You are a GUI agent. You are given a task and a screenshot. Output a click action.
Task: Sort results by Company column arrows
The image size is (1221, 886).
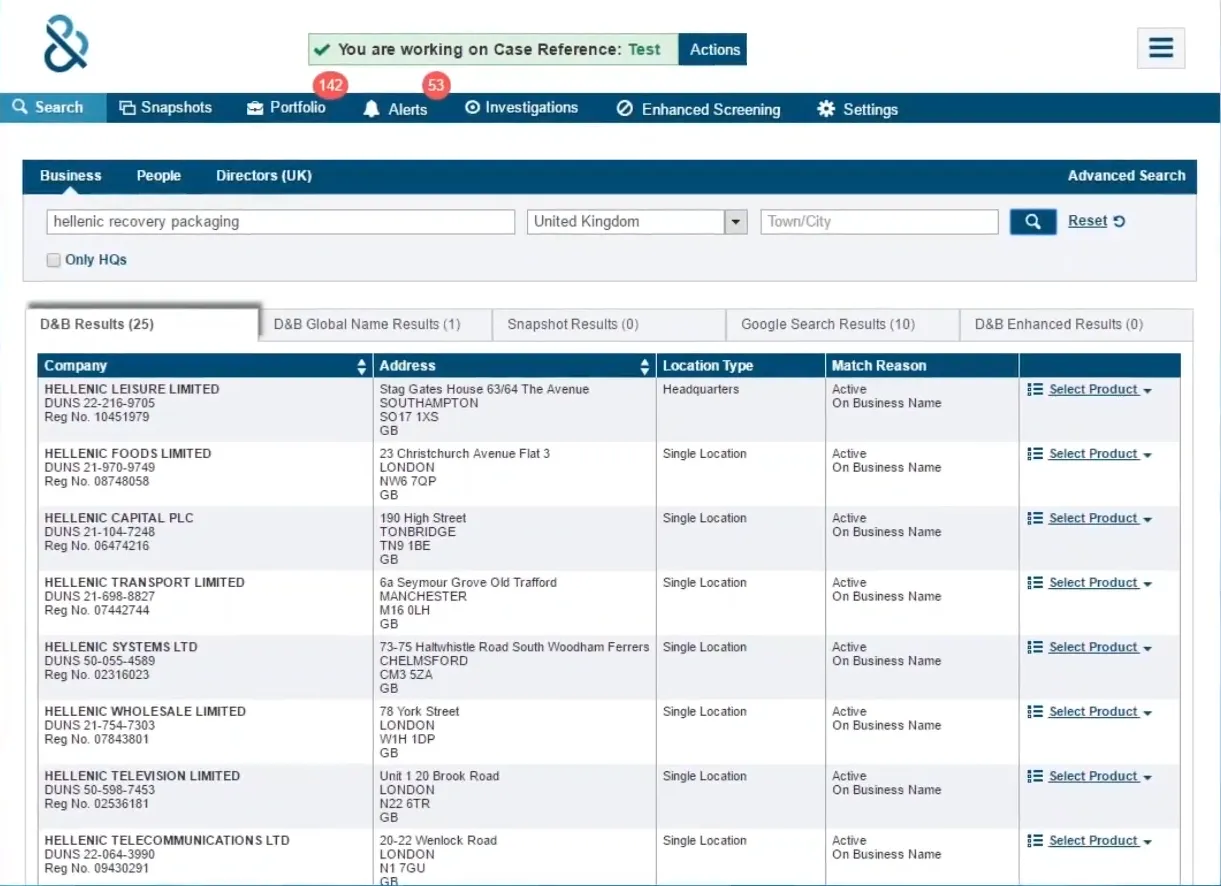[362, 367]
